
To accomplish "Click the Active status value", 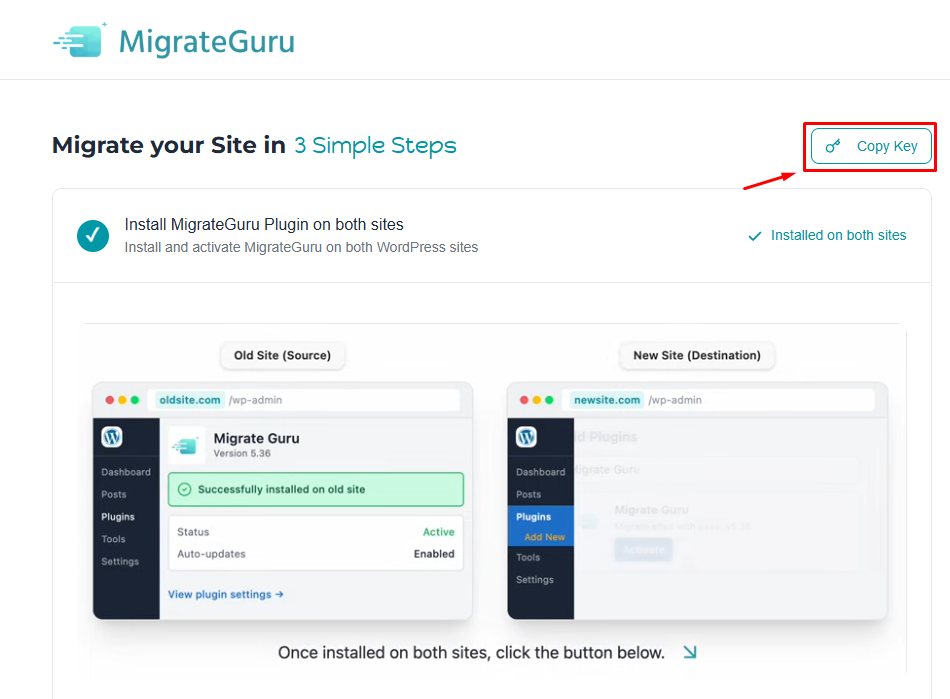I will [x=439, y=532].
